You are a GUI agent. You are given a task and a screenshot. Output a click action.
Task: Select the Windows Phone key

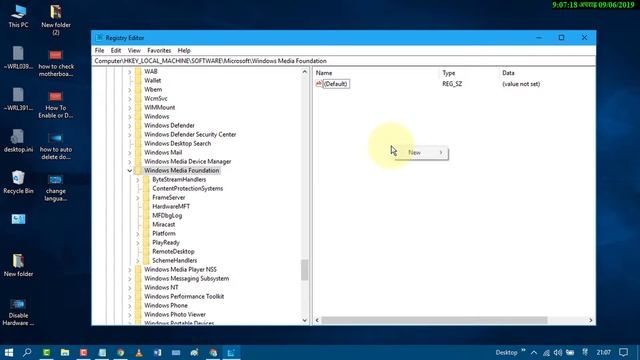(166, 305)
